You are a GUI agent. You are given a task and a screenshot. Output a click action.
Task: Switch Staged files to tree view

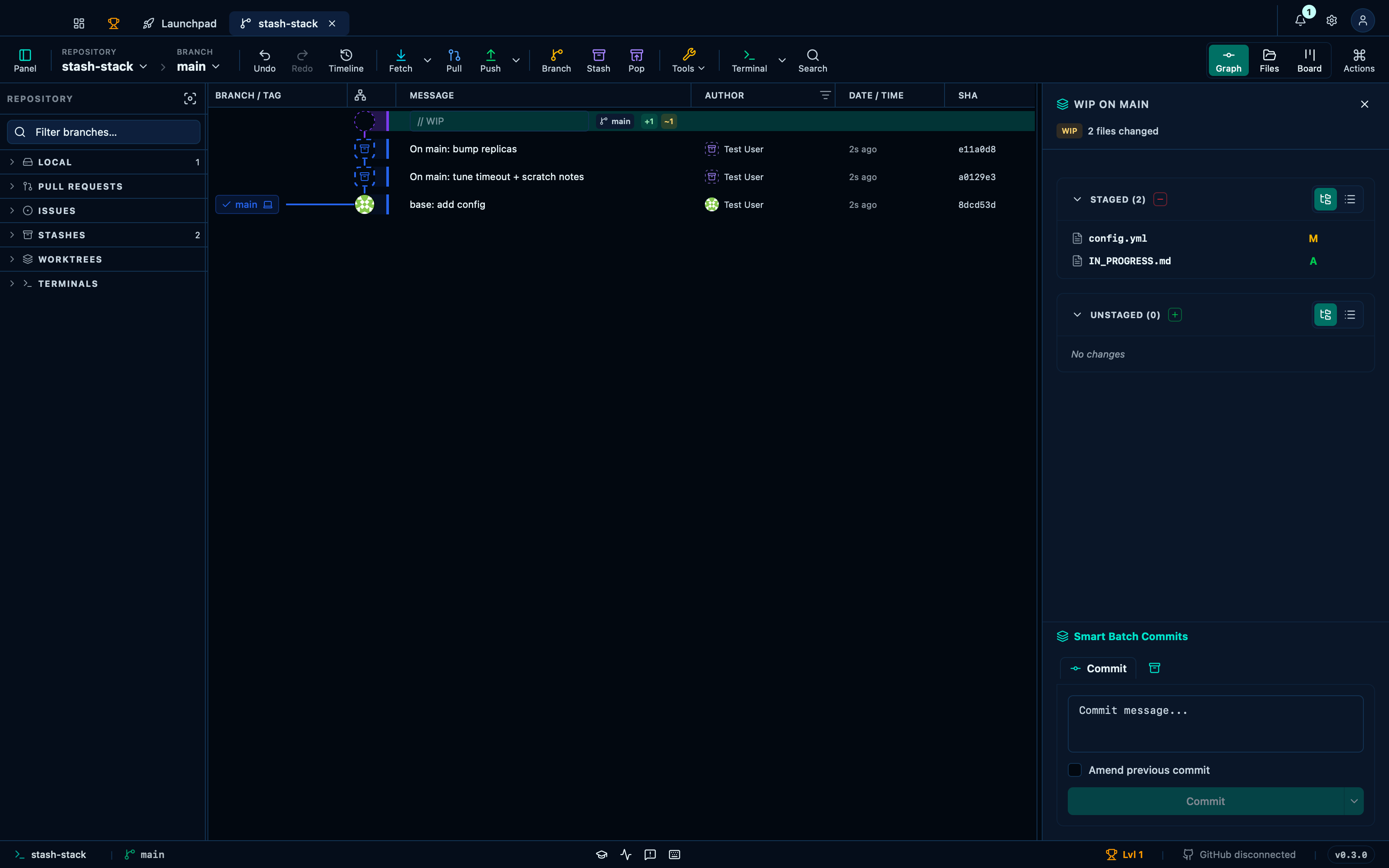(1325, 199)
